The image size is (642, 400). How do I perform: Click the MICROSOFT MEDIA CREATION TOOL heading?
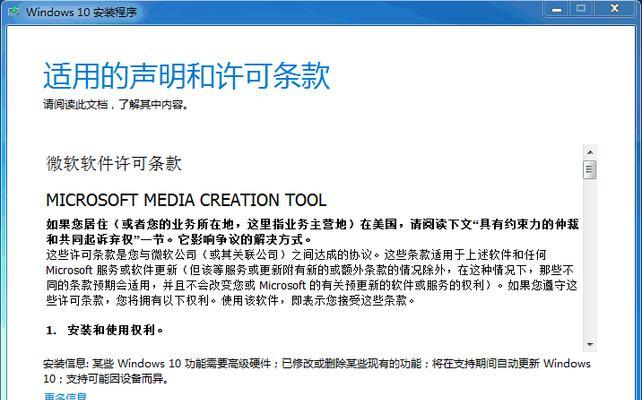pos(186,200)
